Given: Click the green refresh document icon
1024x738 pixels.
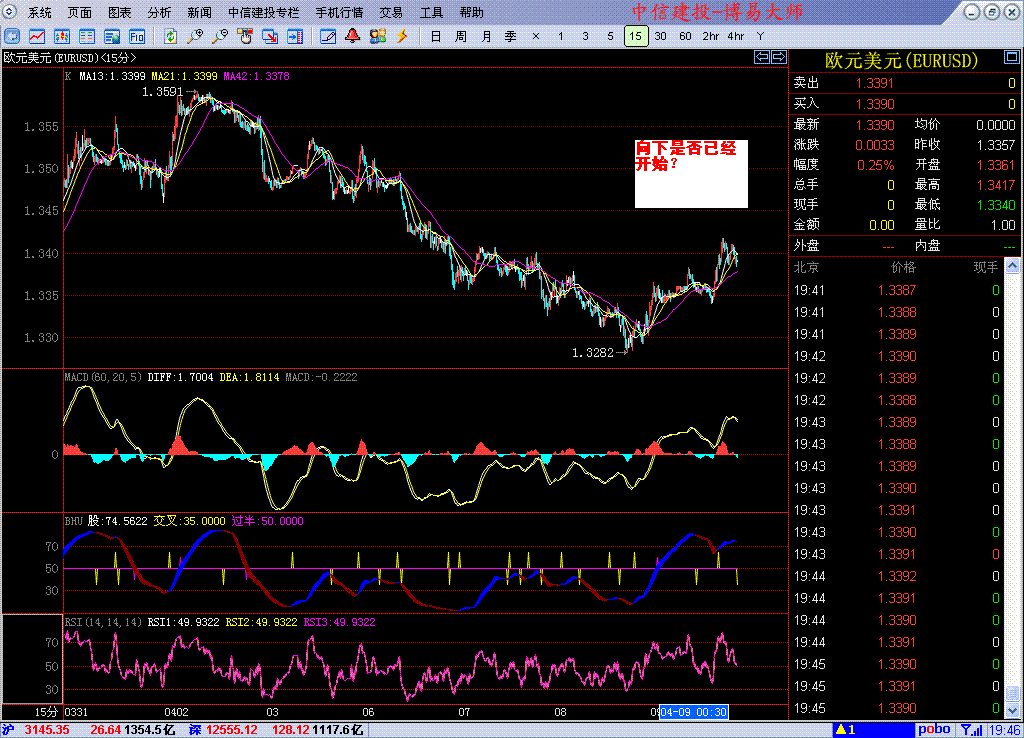Looking at the screenshot, I should point(170,37).
